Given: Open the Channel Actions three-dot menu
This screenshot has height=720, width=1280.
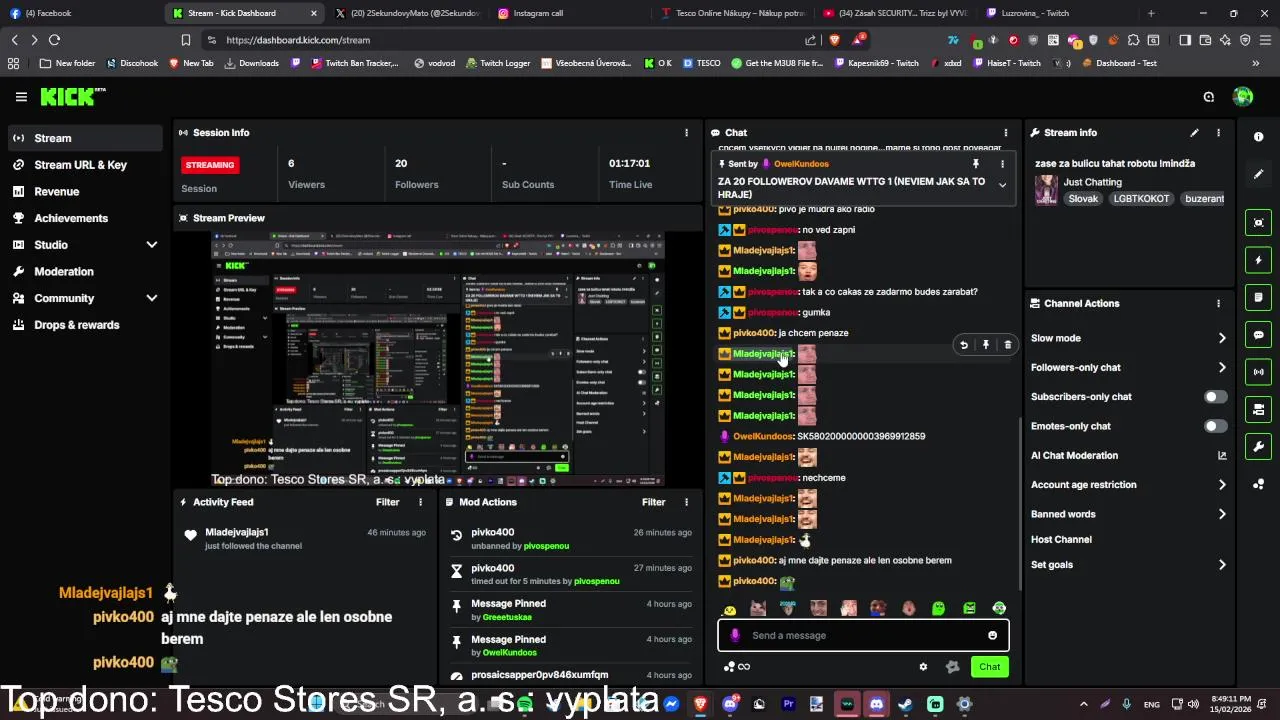Looking at the screenshot, I should click(1218, 303).
